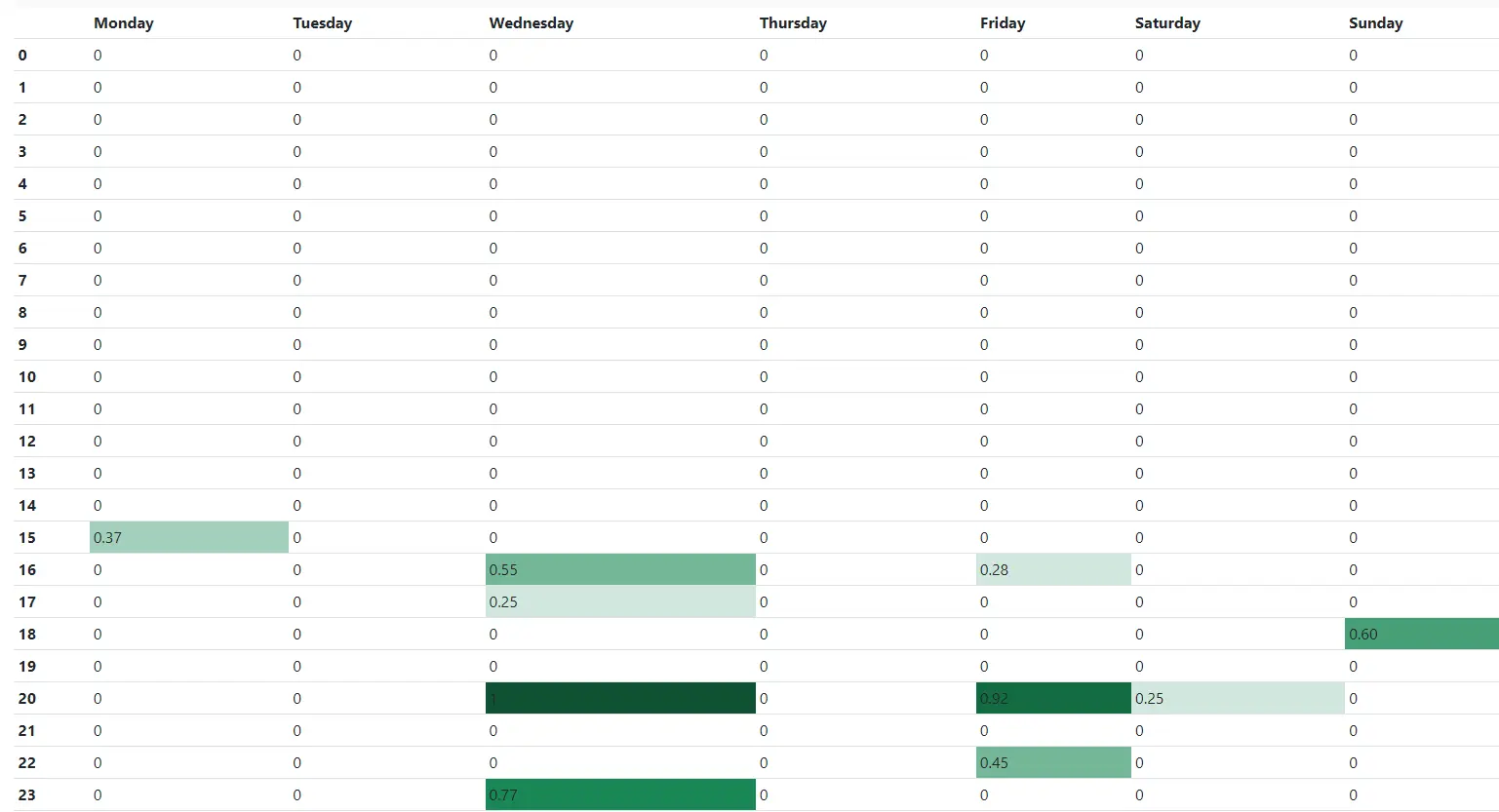Click the Monday column header
This screenshot has height=812, width=1499.
(124, 23)
